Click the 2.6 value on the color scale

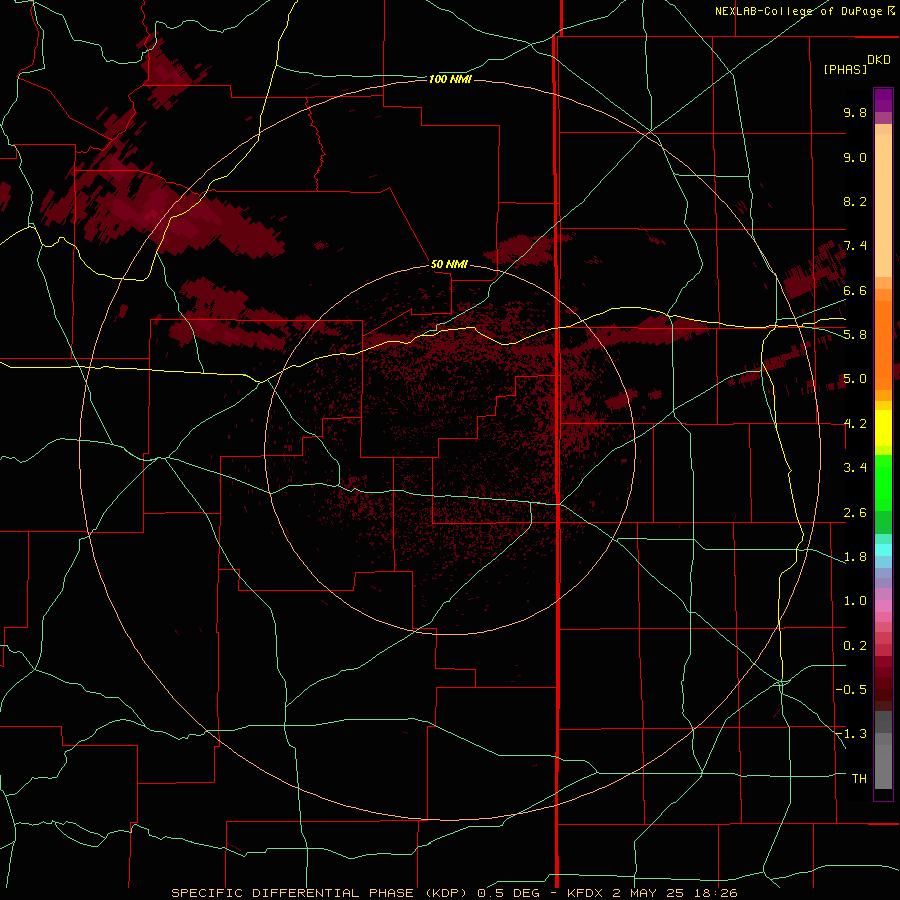(x=855, y=513)
